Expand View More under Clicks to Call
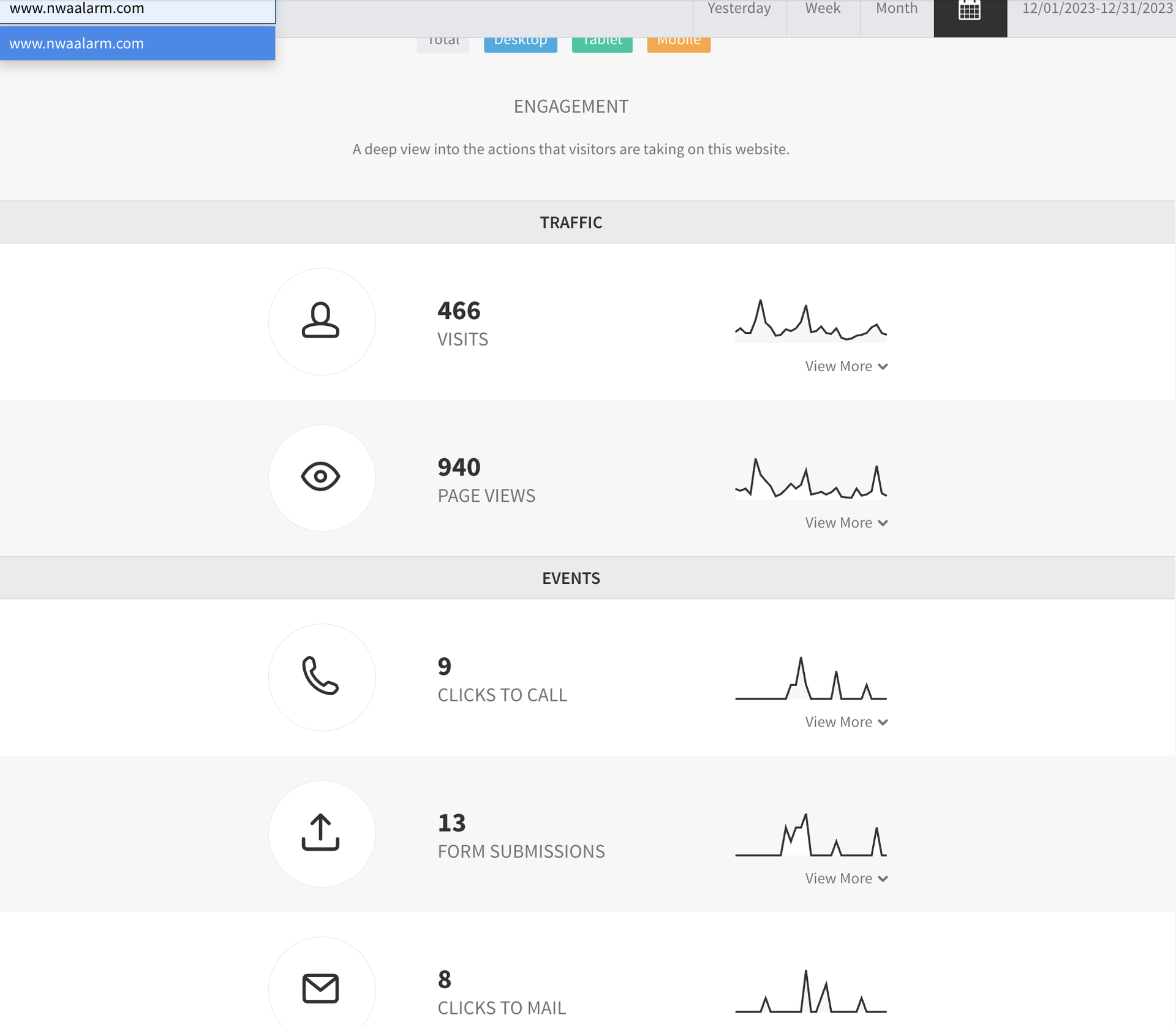Image resolution: width=1176 pixels, height=1026 pixels. 846,722
